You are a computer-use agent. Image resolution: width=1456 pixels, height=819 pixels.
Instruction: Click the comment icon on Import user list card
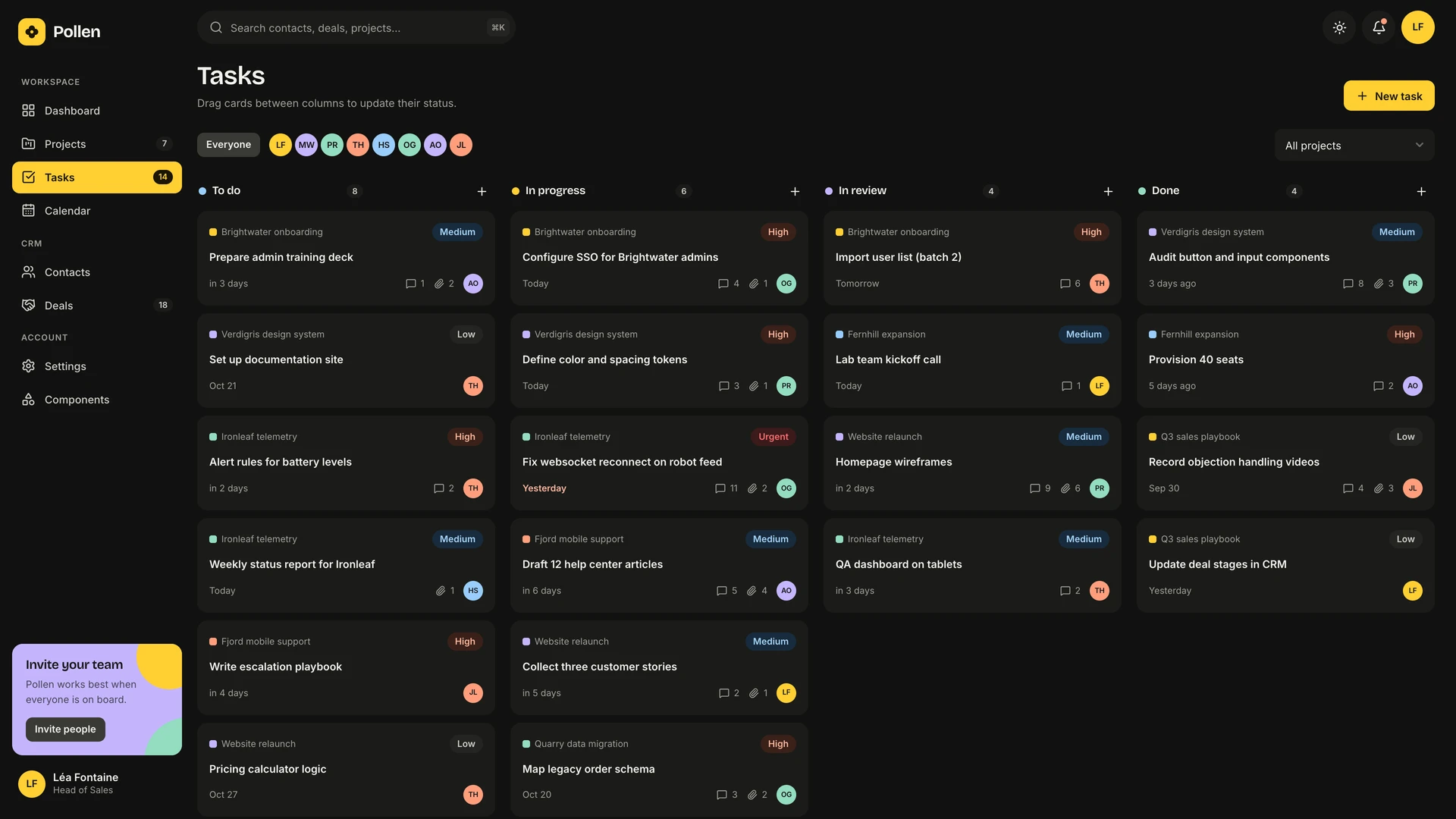point(1065,284)
